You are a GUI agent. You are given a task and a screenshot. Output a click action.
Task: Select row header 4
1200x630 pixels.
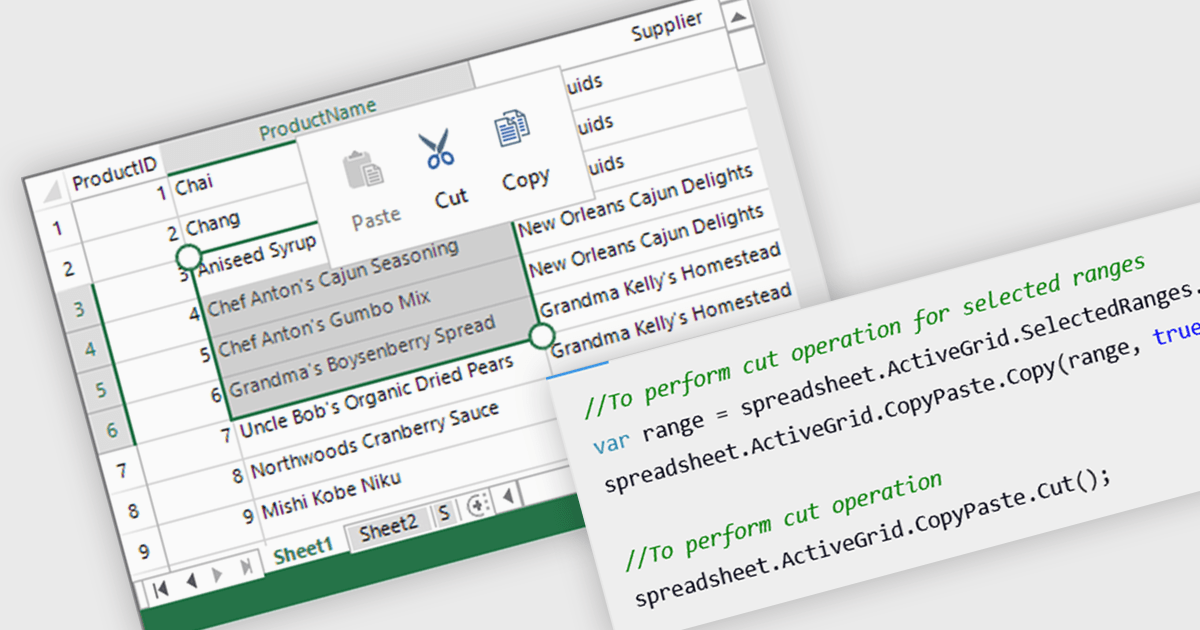point(90,349)
